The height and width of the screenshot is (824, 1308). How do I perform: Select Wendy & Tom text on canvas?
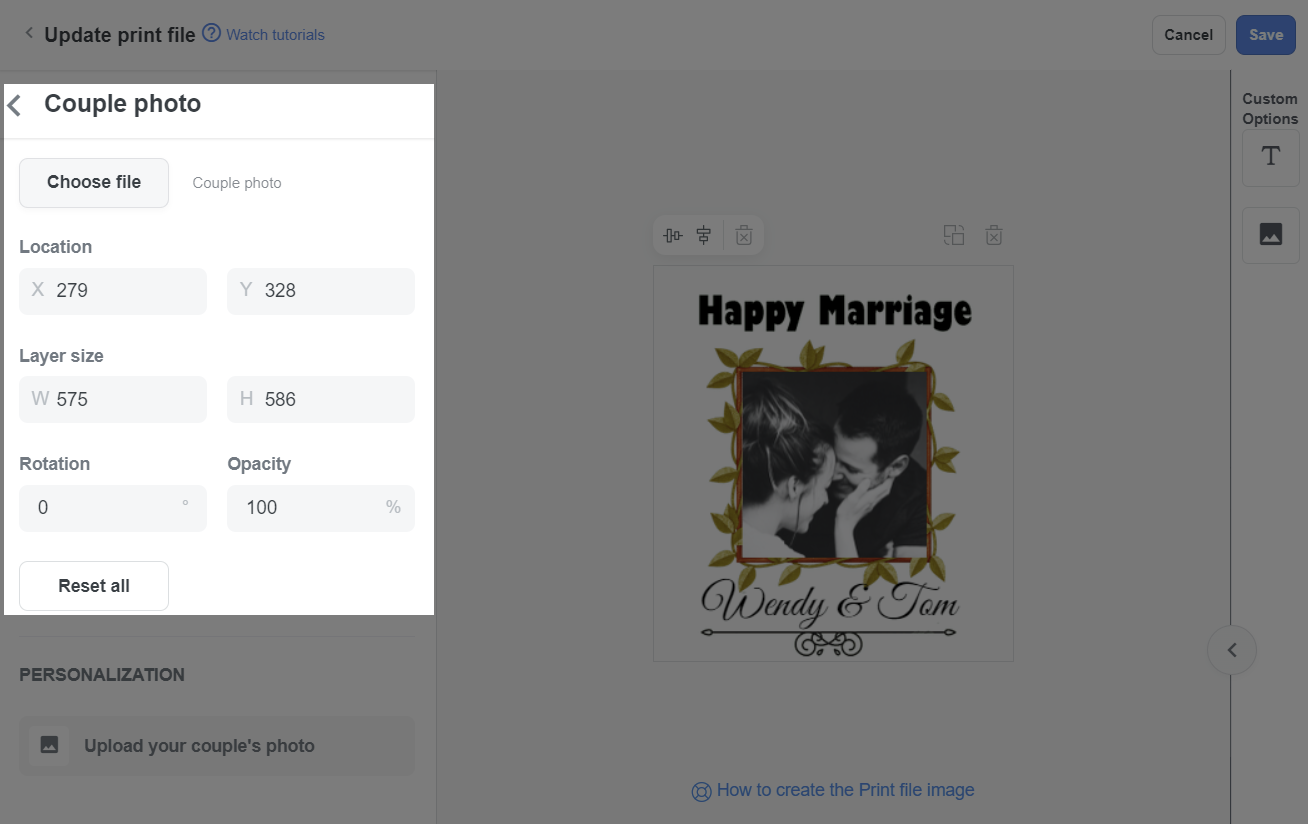[830, 602]
